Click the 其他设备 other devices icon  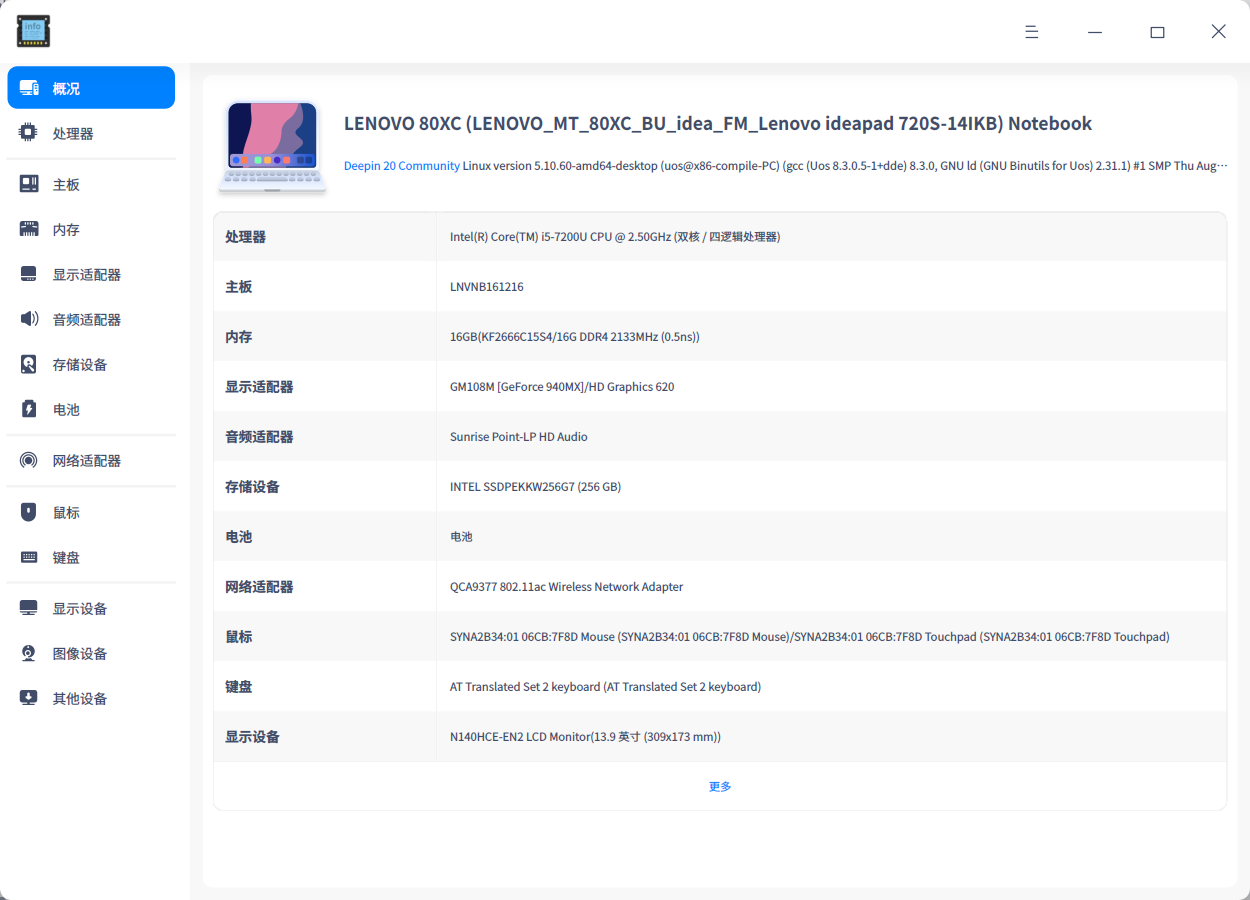pyautogui.click(x=29, y=698)
